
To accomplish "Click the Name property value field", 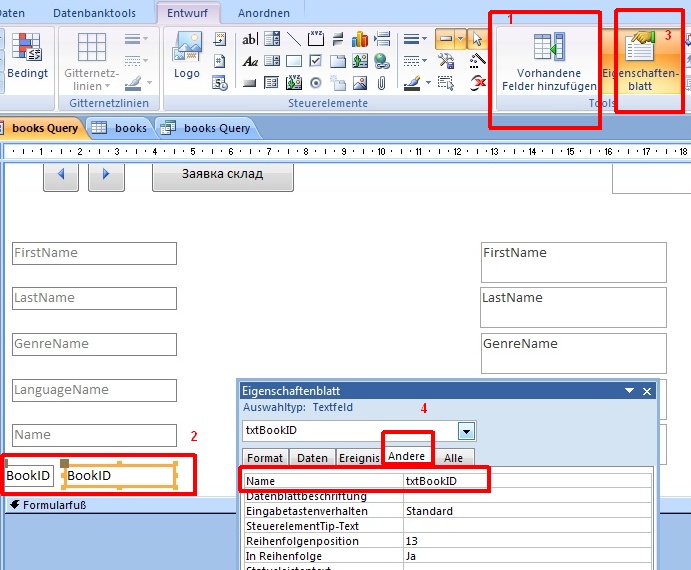I will click(445, 481).
